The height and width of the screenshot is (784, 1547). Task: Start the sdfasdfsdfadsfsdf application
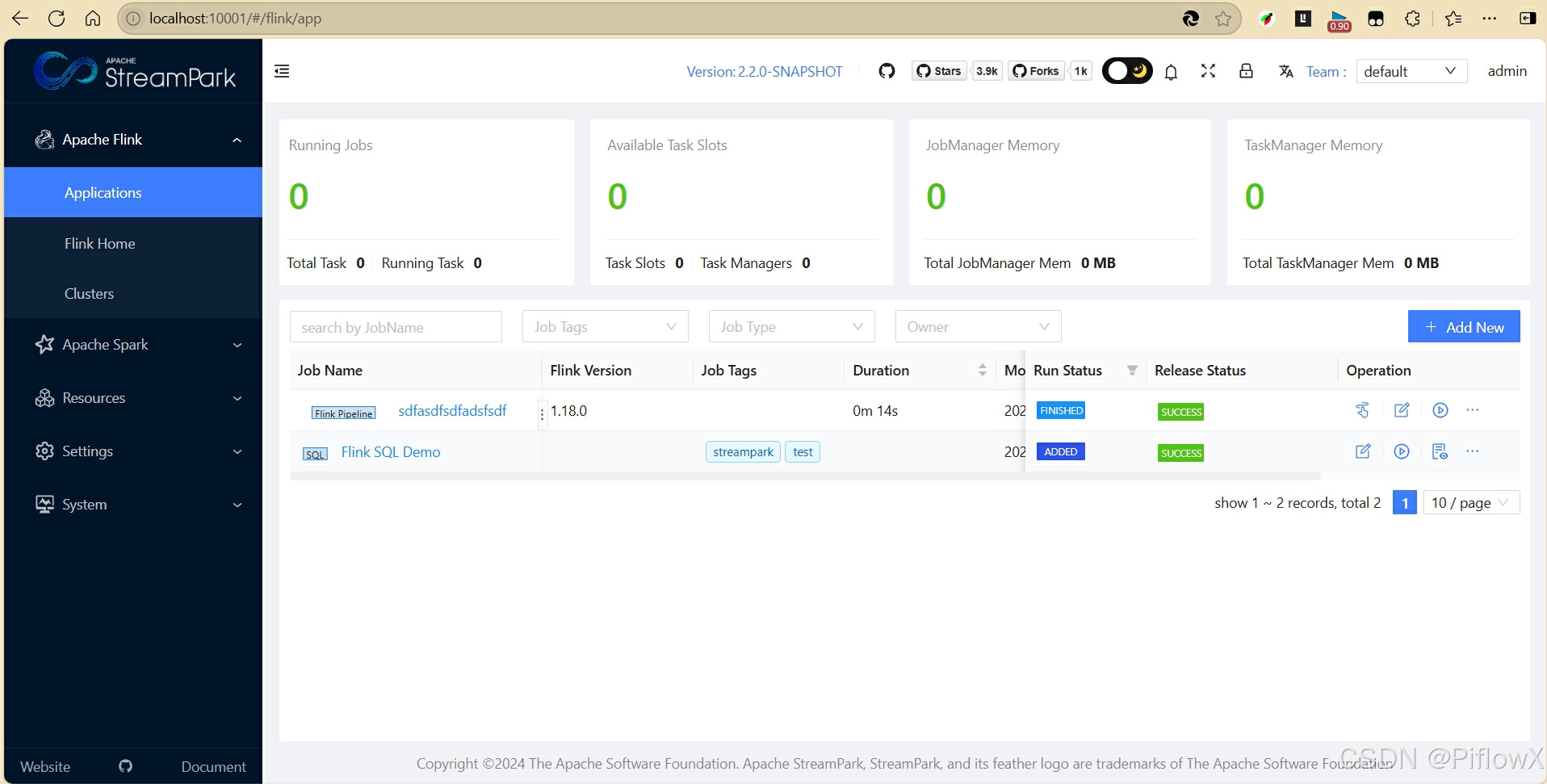[1440, 410]
